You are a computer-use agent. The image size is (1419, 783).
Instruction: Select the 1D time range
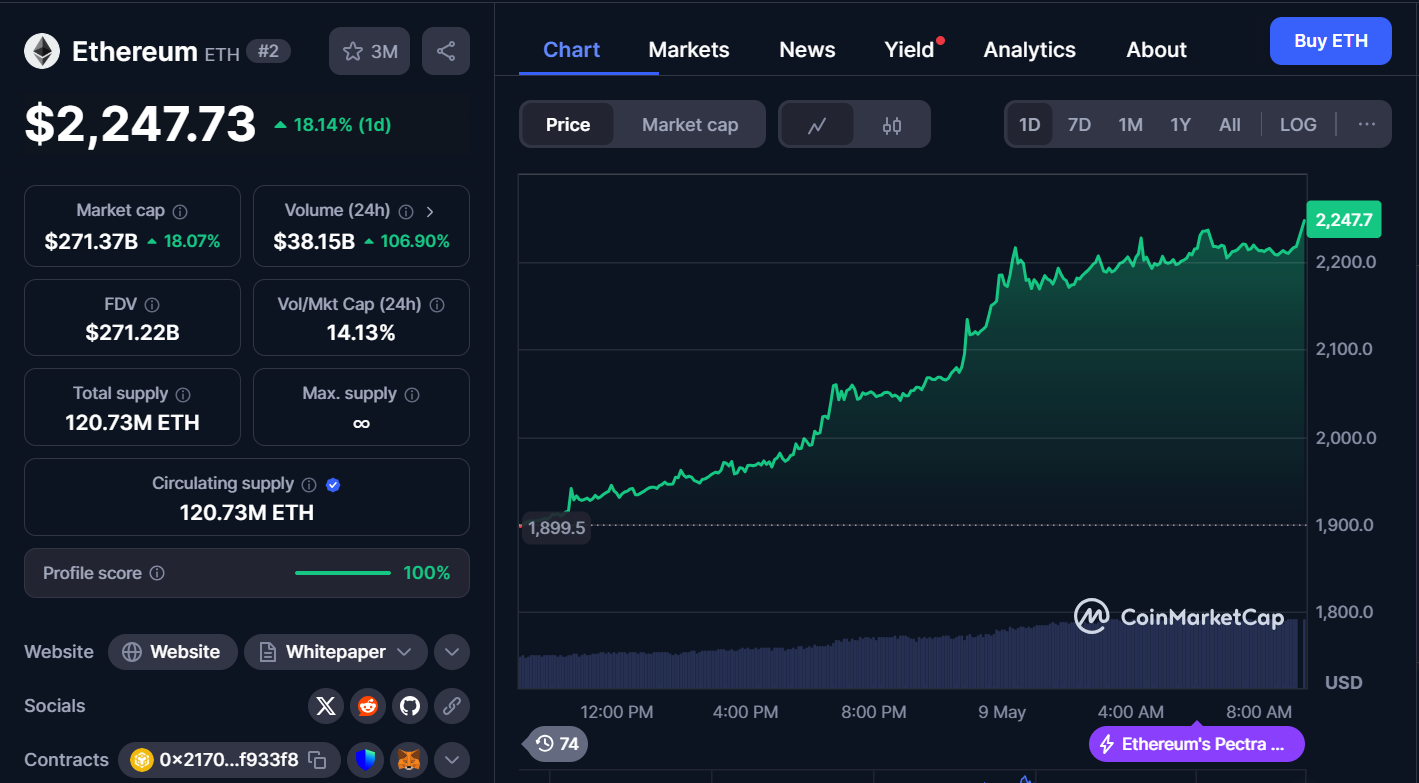coord(1029,125)
